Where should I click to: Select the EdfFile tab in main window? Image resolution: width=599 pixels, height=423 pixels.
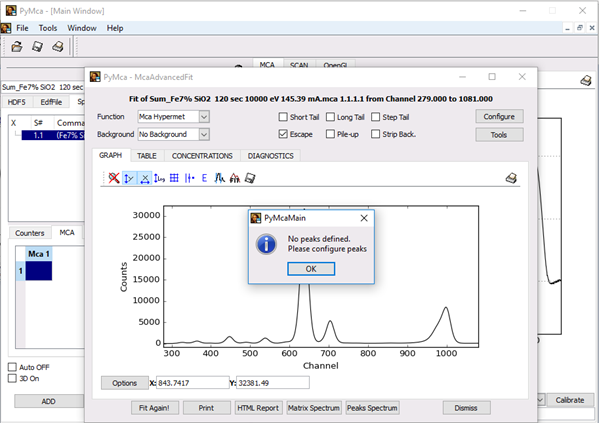pyautogui.click(x=51, y=102)
